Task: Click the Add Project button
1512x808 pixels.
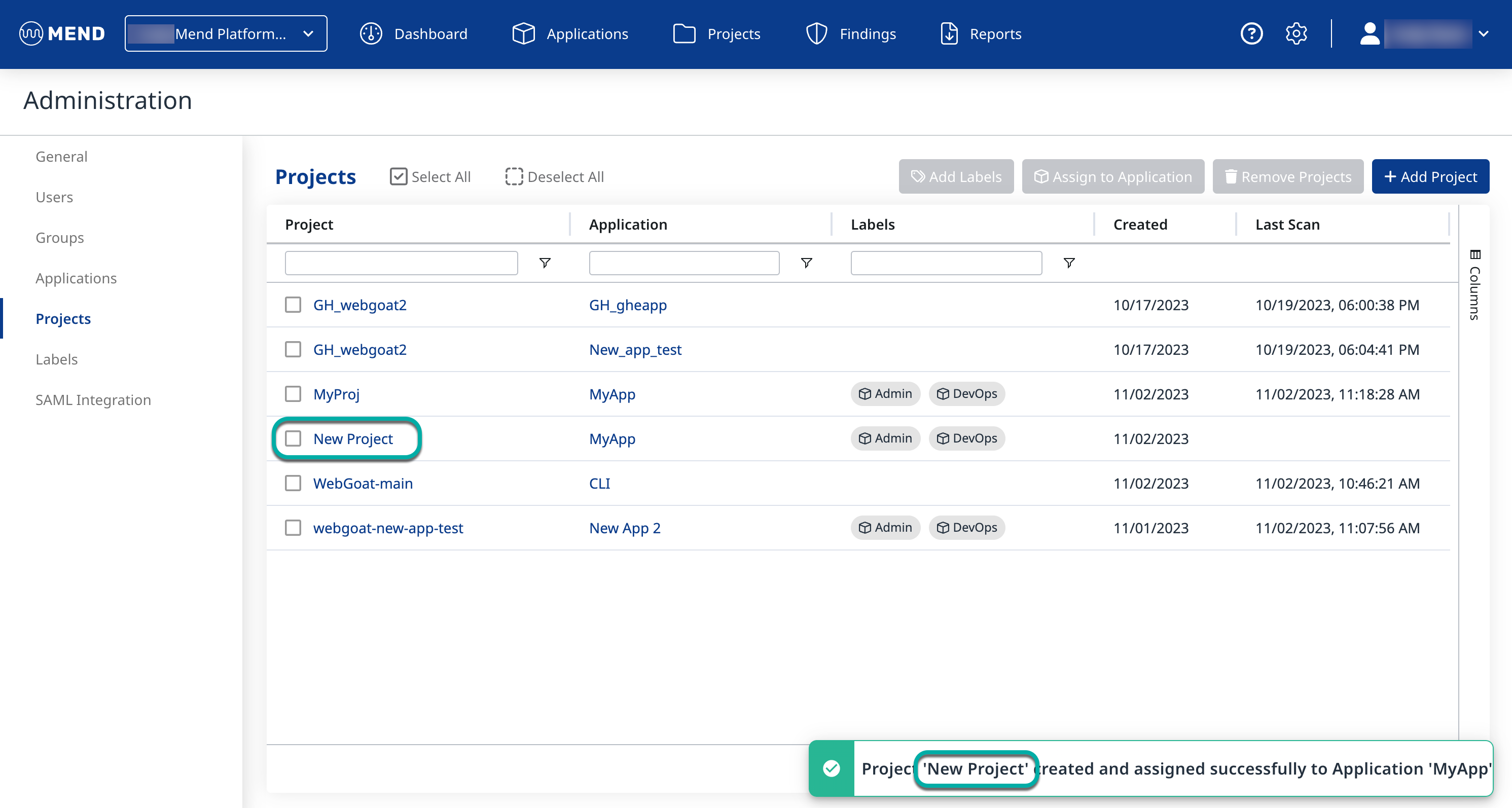Action: click(x=1430, y=176)
